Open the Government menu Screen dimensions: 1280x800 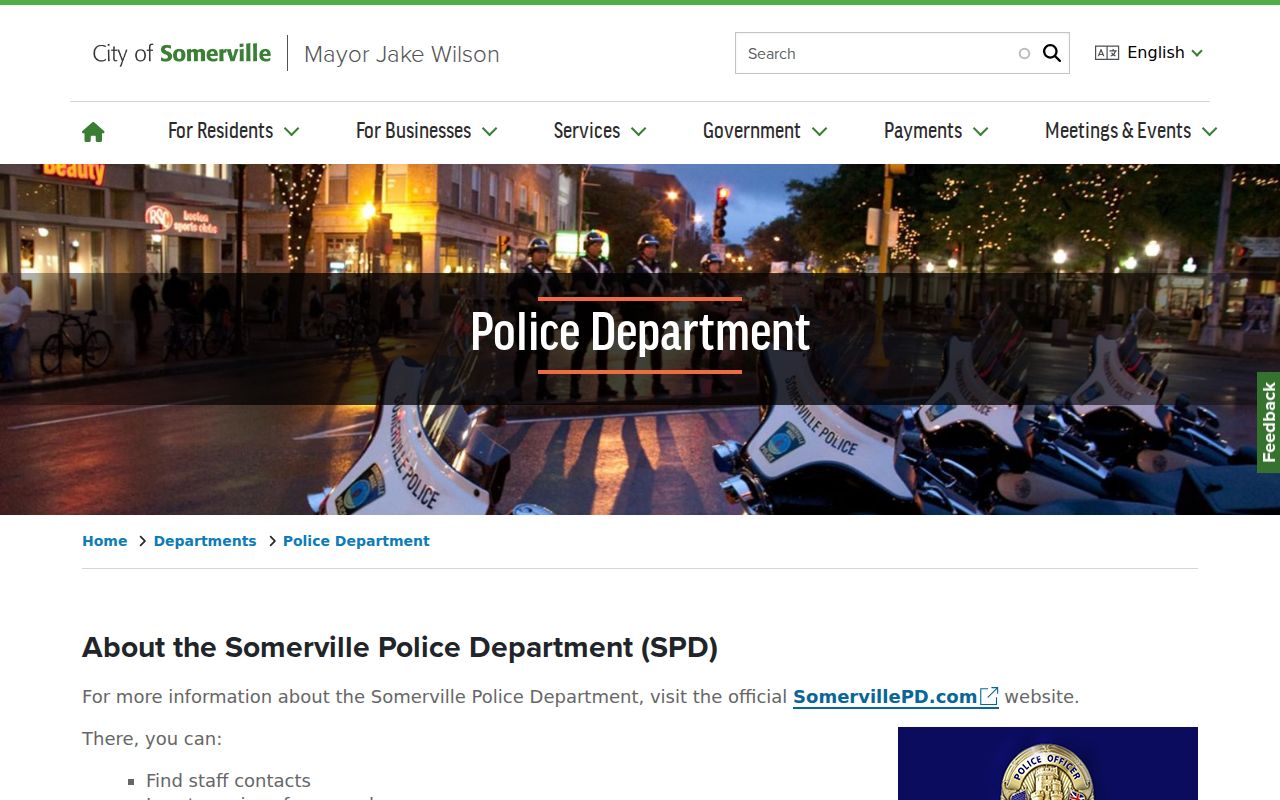[751, 131]
